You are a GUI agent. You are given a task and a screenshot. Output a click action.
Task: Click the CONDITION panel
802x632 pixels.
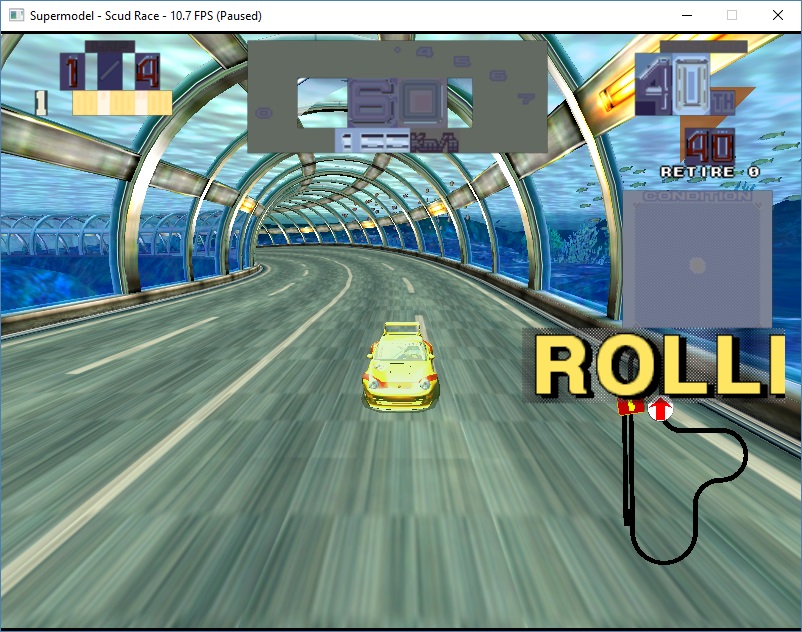coord(697,259)
